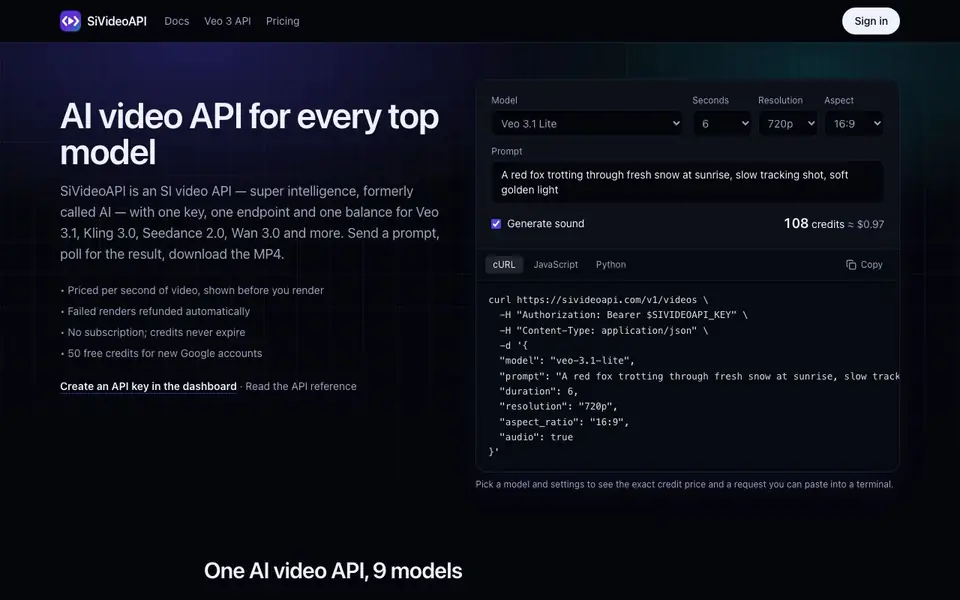Switch to the JavaScript code tab

[555, 264]
